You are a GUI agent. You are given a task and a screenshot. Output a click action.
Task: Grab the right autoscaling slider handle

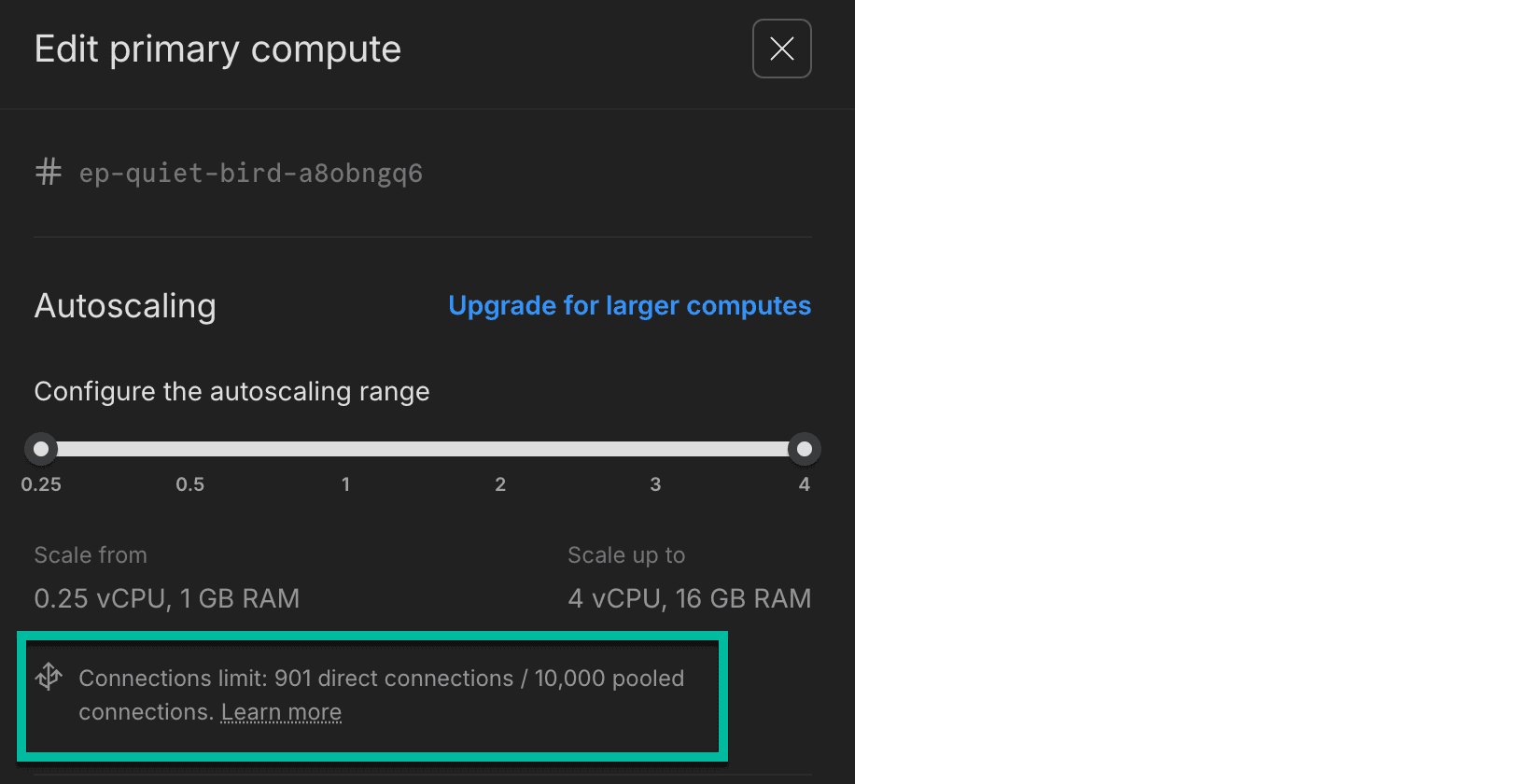pos(804,449)
